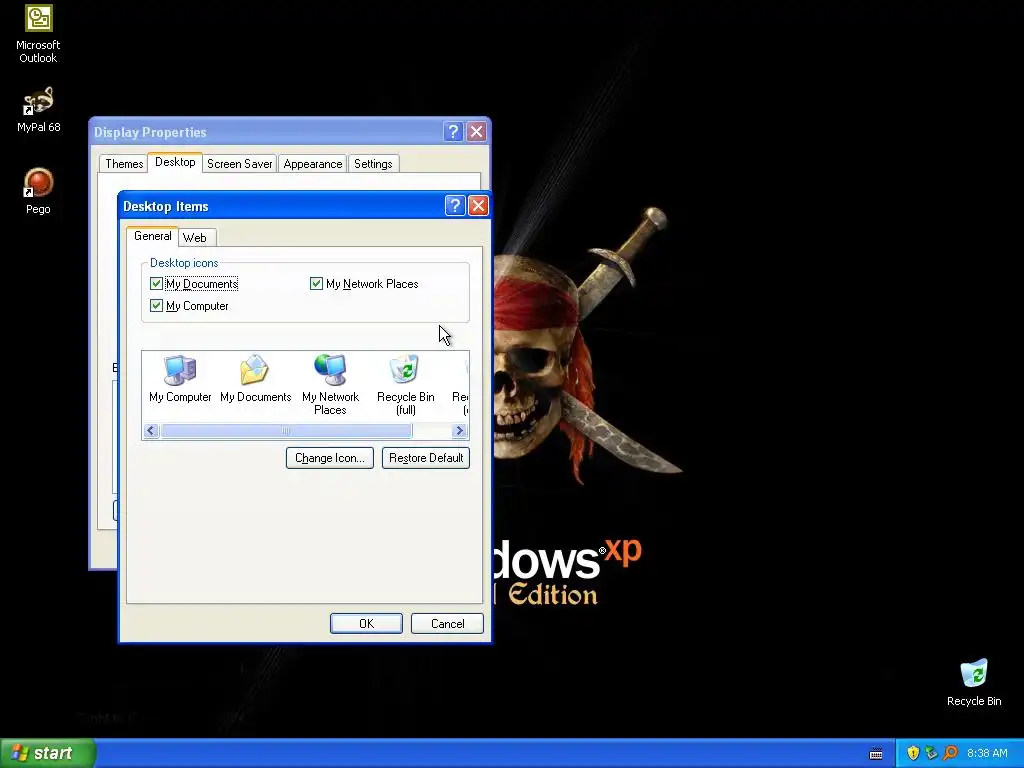Select the Pego desktop shortcut
The width and height of the screenshot is (1024, 768).
[x=38, y=191]
